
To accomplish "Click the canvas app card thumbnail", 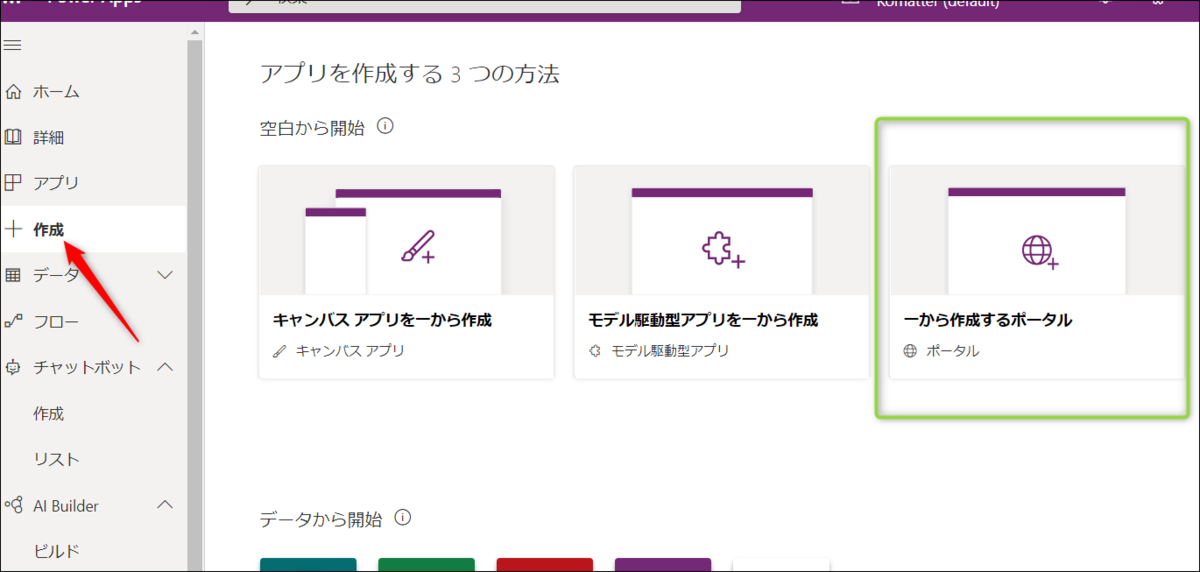I will pos(406,230).
